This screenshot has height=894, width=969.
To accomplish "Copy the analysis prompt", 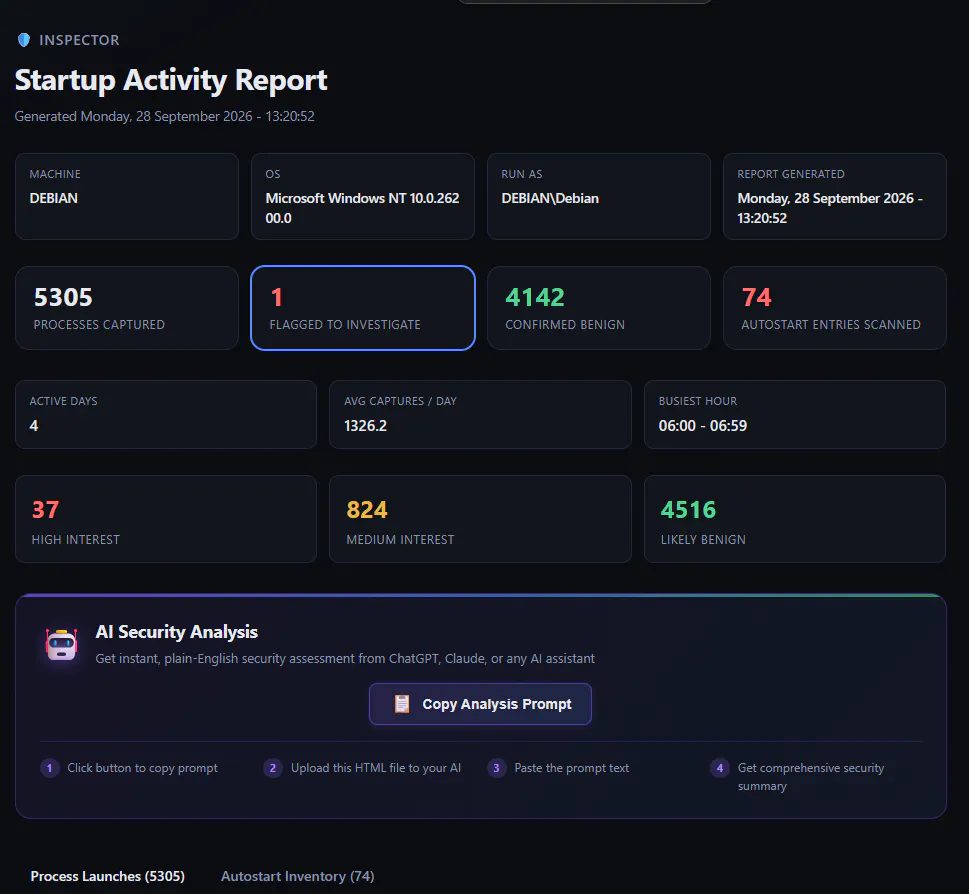I will [480, 704].
